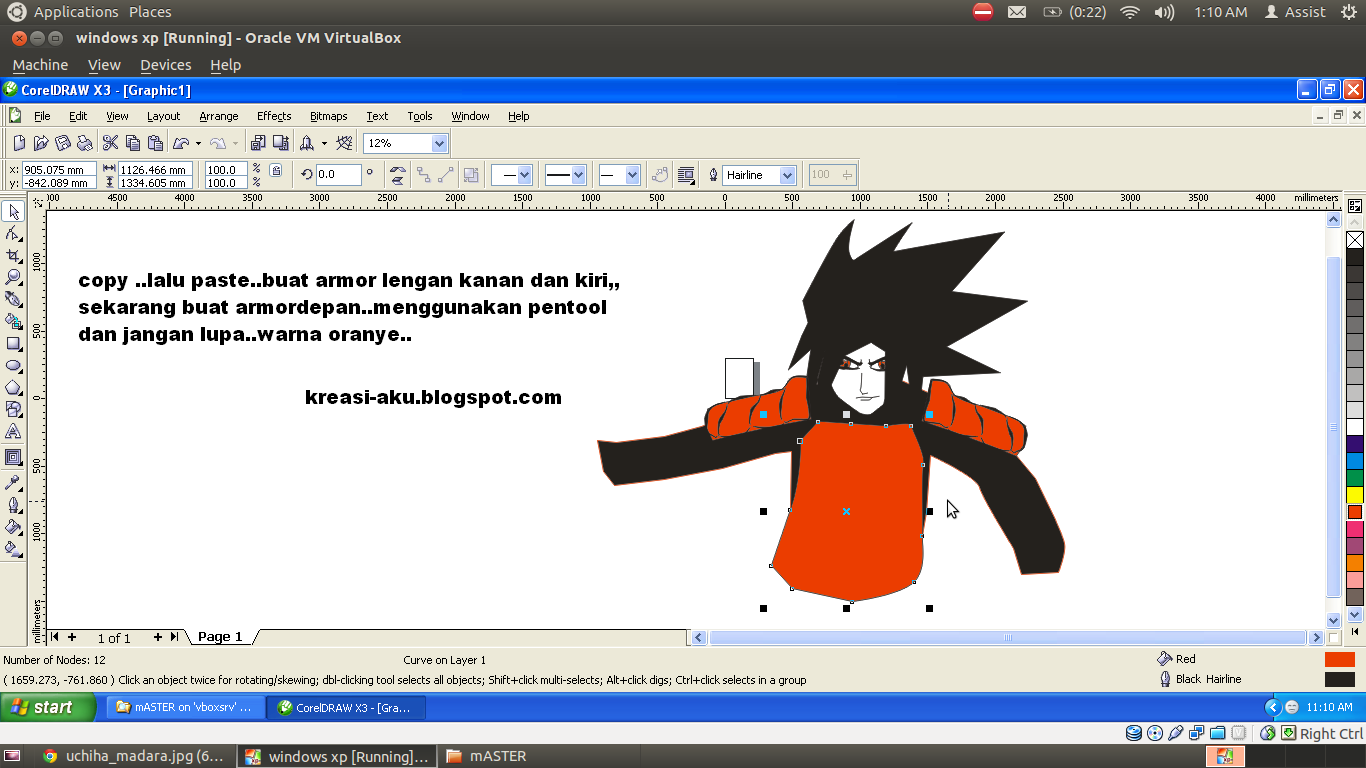Click the Open file icon
This screenshot has width=1366, height=768.
[x=41, y=143]
